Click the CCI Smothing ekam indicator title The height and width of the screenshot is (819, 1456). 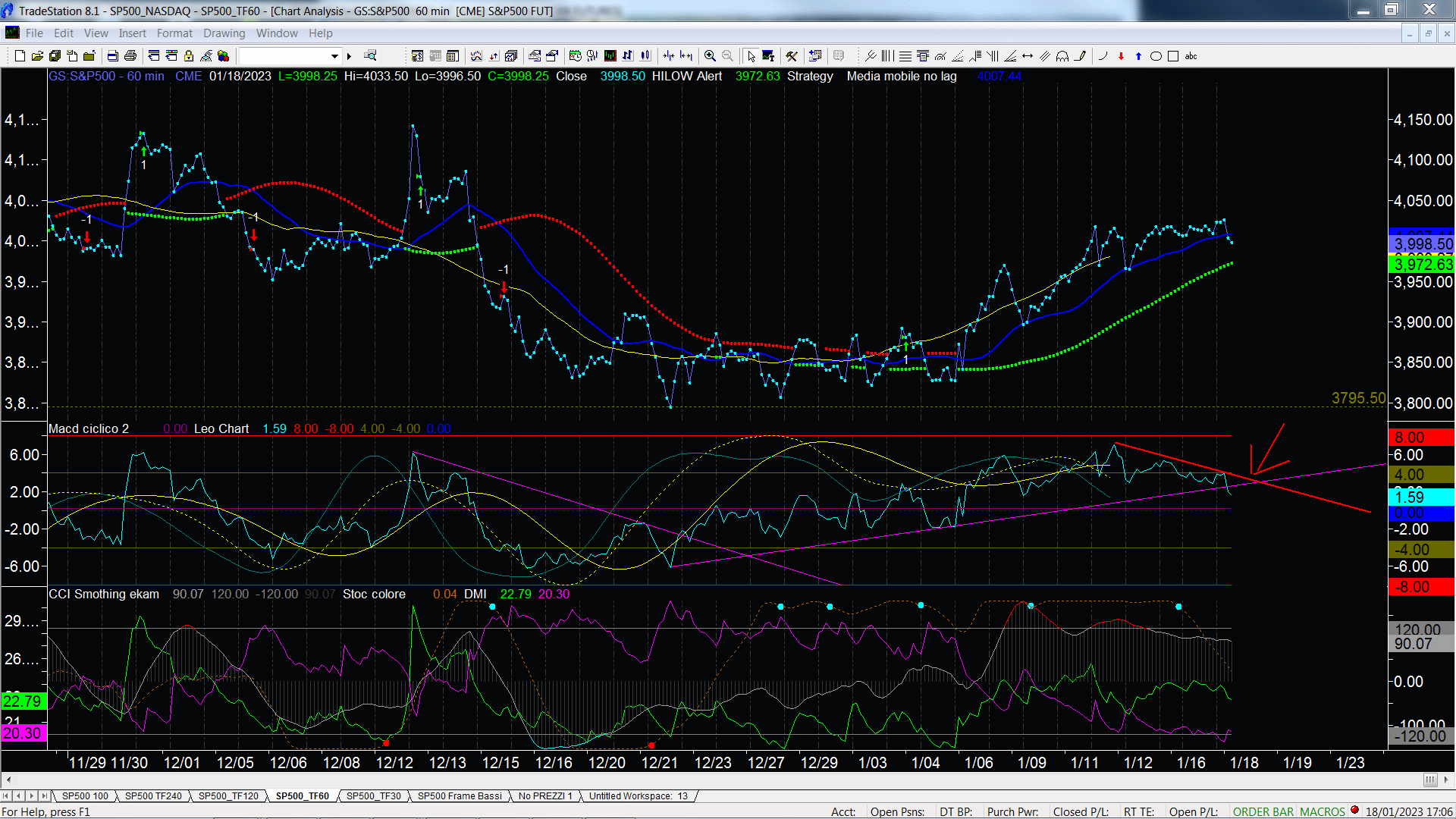[x=104, y=595]
